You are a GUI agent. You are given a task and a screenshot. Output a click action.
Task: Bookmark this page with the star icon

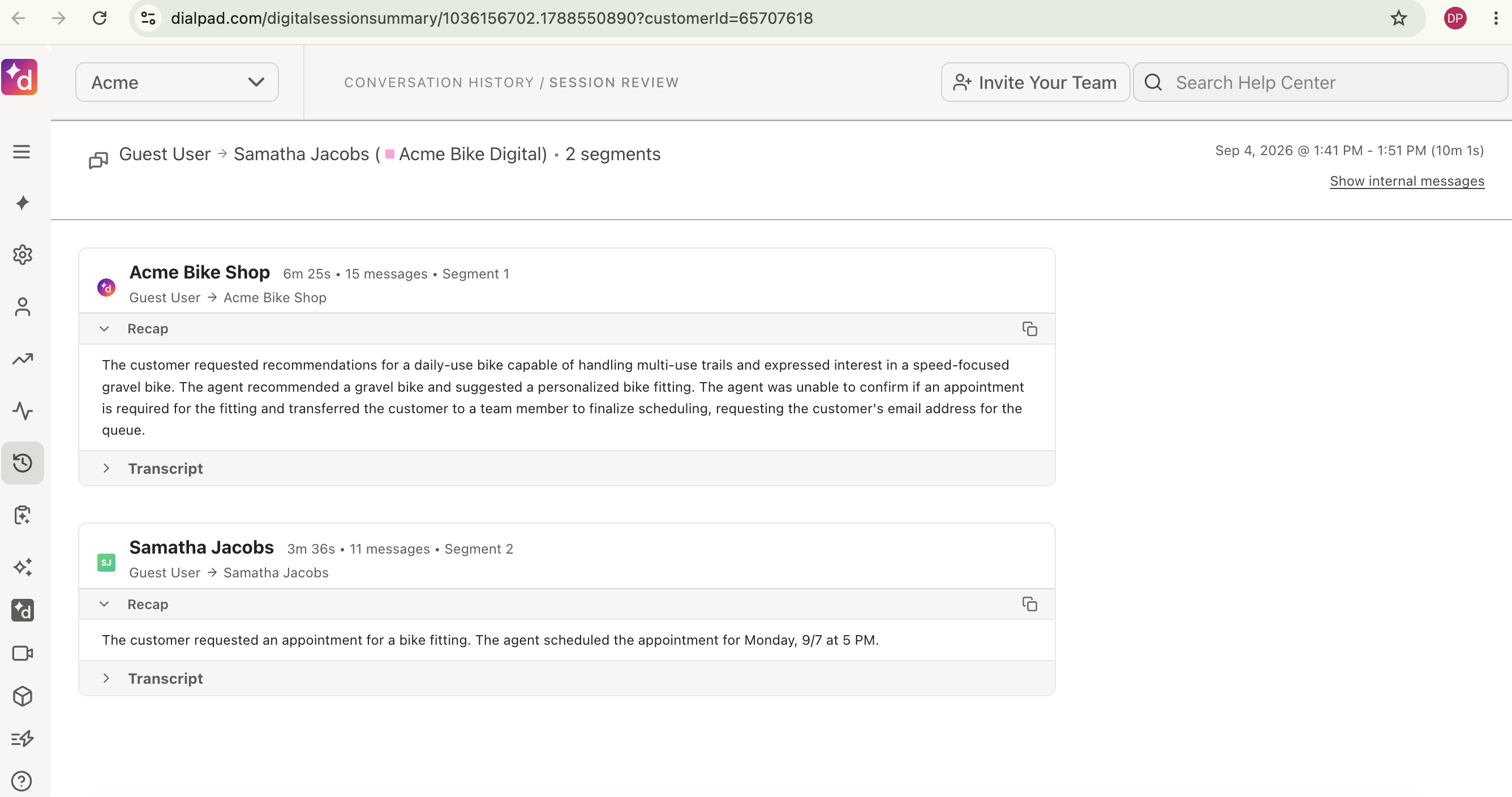tap(1399, 18)
